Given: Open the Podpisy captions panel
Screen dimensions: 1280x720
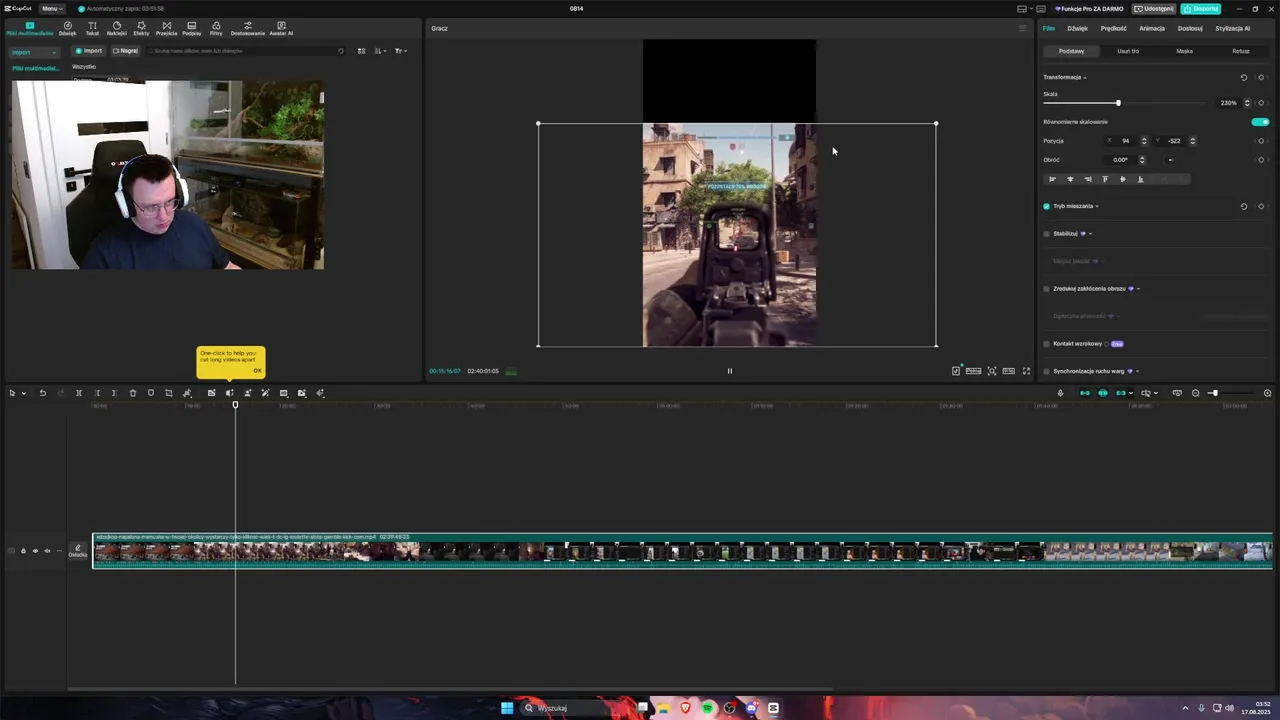Looking at the screenshot, I should 191,28.
